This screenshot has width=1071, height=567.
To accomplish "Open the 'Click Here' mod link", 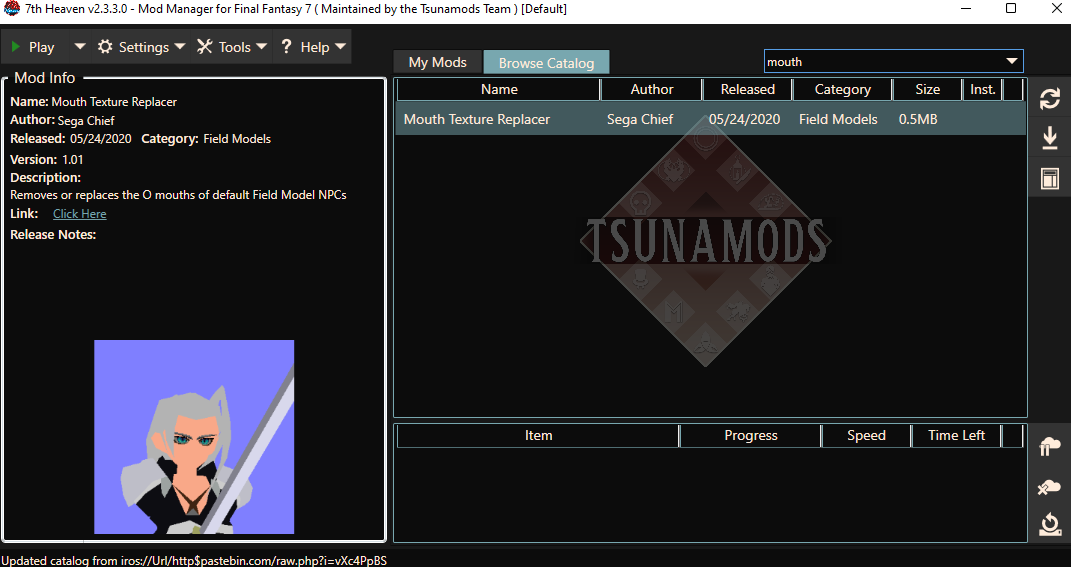I will 80,214.
